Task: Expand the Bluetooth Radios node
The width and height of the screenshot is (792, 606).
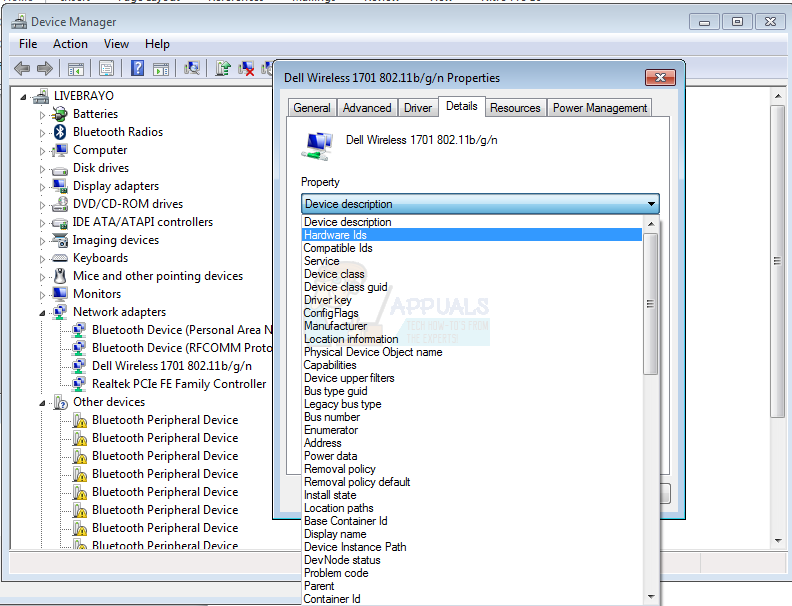Action: [x=42, y=133]
